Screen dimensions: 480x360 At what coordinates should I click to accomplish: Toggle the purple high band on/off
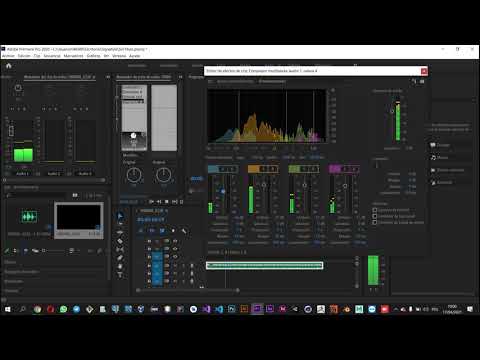click(x=334, y=169)
